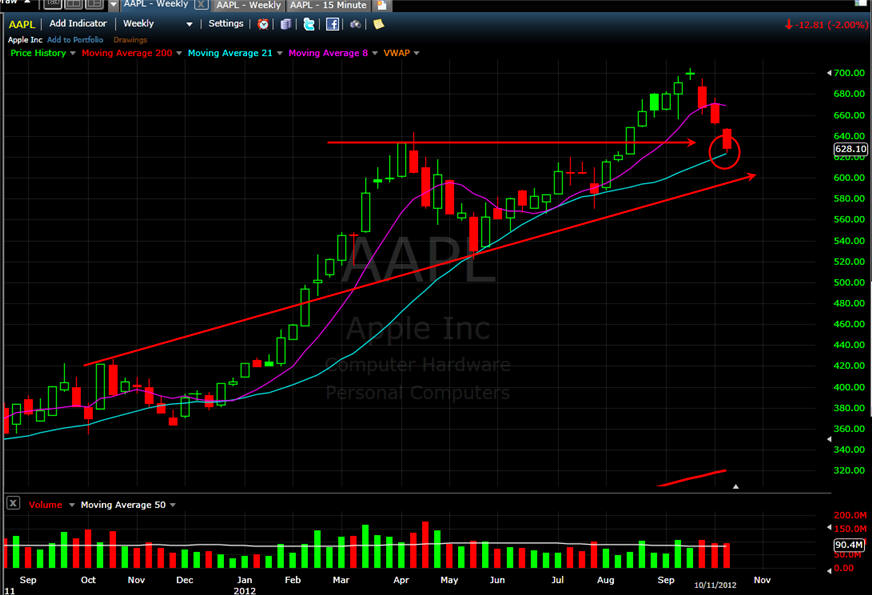
Task: Click the -12.81 (-2.00%) price change
Action: click(x=827, y=25)
